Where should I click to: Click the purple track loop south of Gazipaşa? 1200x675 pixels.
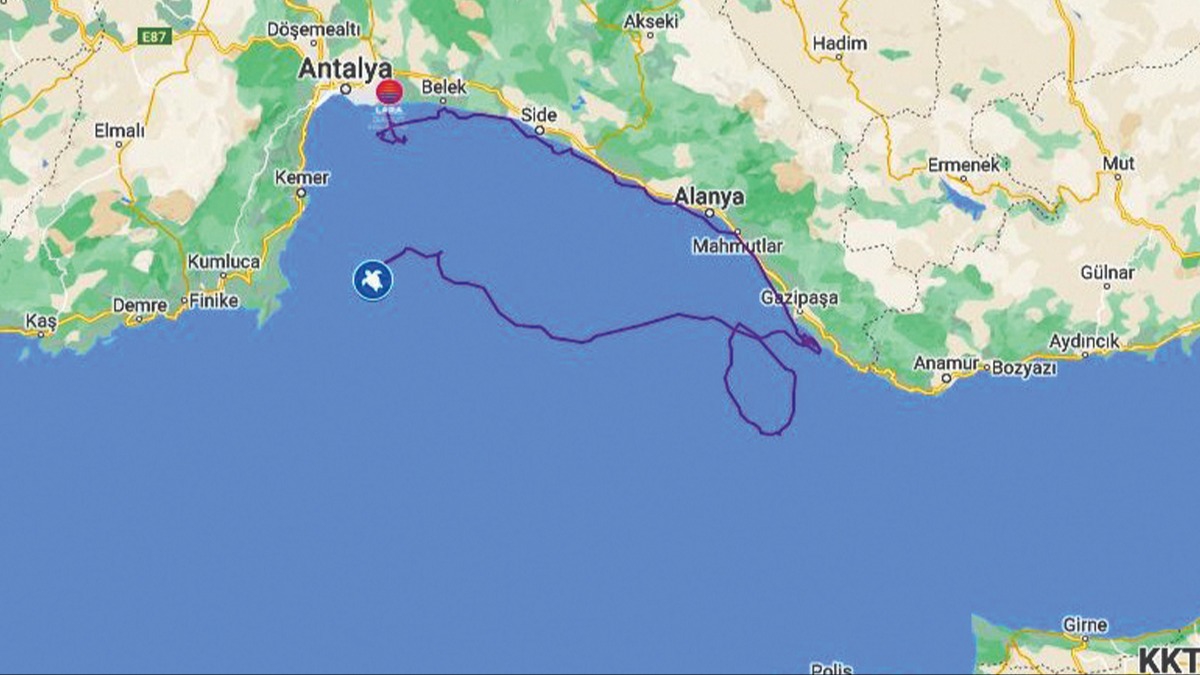click(762, 380)
